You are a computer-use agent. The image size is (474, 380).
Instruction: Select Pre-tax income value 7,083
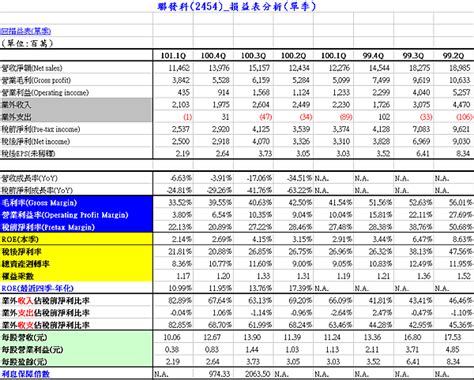point(421,129)
